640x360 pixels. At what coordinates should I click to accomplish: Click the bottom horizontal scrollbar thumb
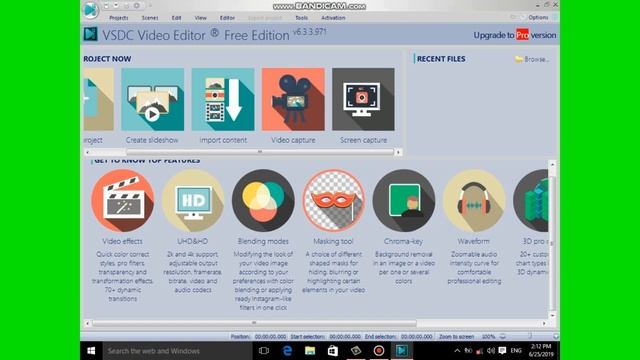[254, 323]
